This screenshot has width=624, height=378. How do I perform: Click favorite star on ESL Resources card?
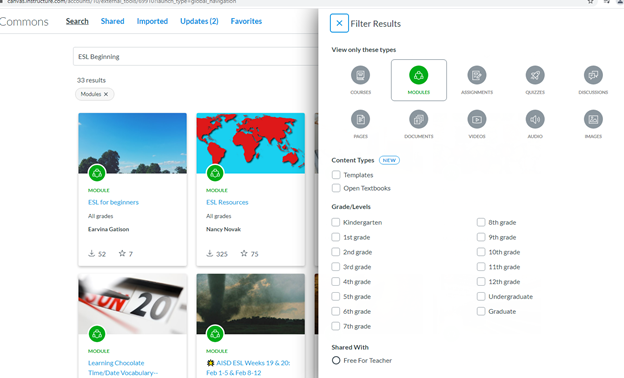point(244,253)
